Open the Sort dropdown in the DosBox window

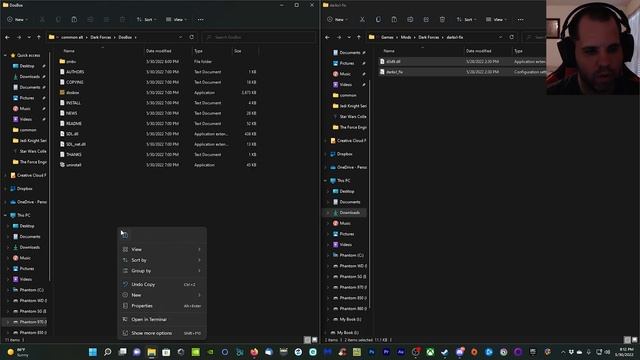point(147,20)
